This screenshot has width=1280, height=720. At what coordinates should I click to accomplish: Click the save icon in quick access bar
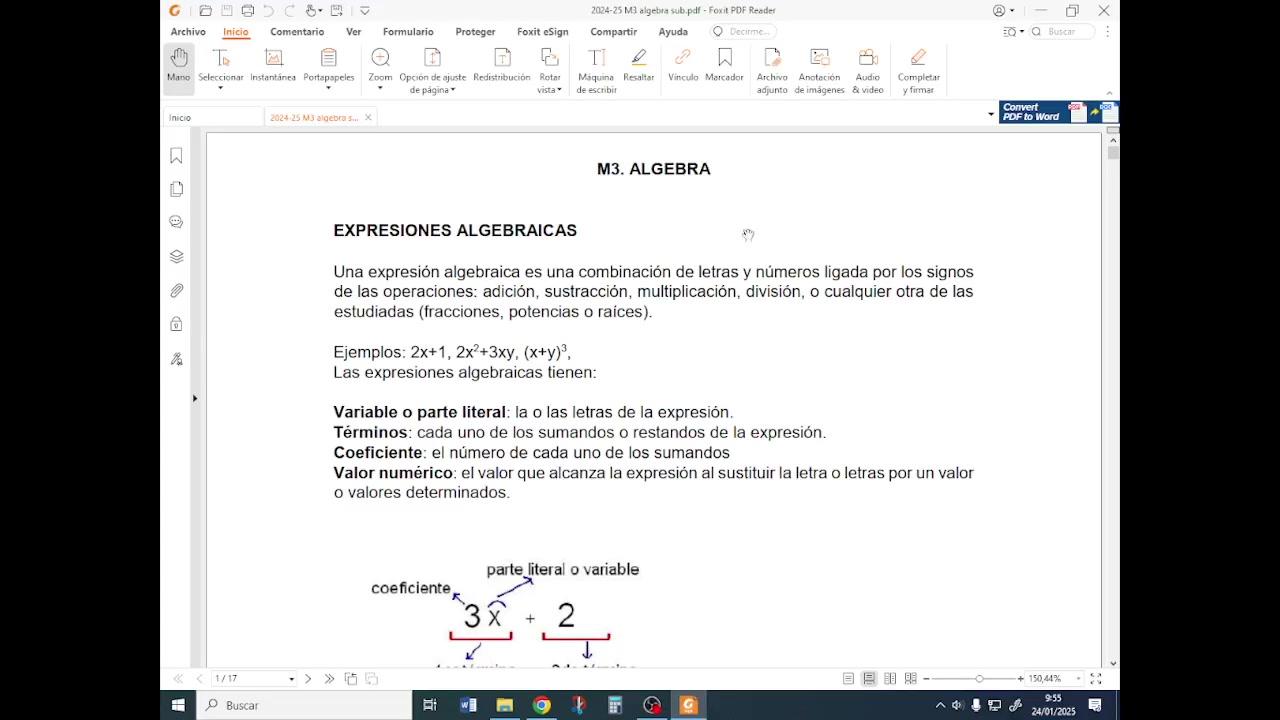[x=226, y=11]
